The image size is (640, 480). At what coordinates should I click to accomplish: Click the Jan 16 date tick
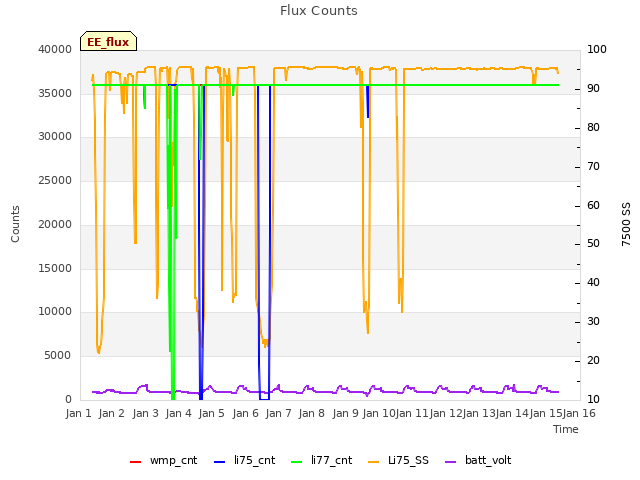(x=579, y=413)
